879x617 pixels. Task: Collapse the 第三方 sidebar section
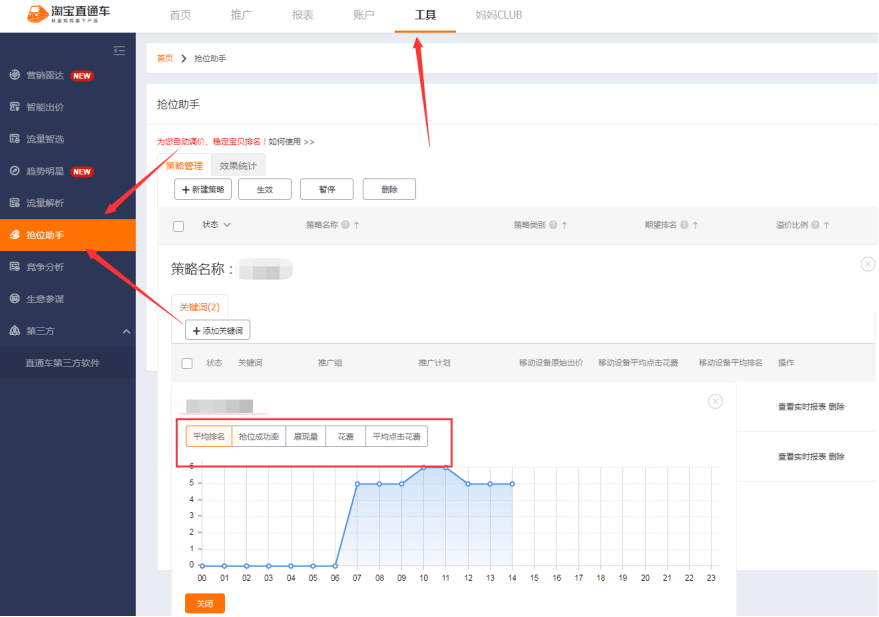pyautogui.click(x=126, y=330)
